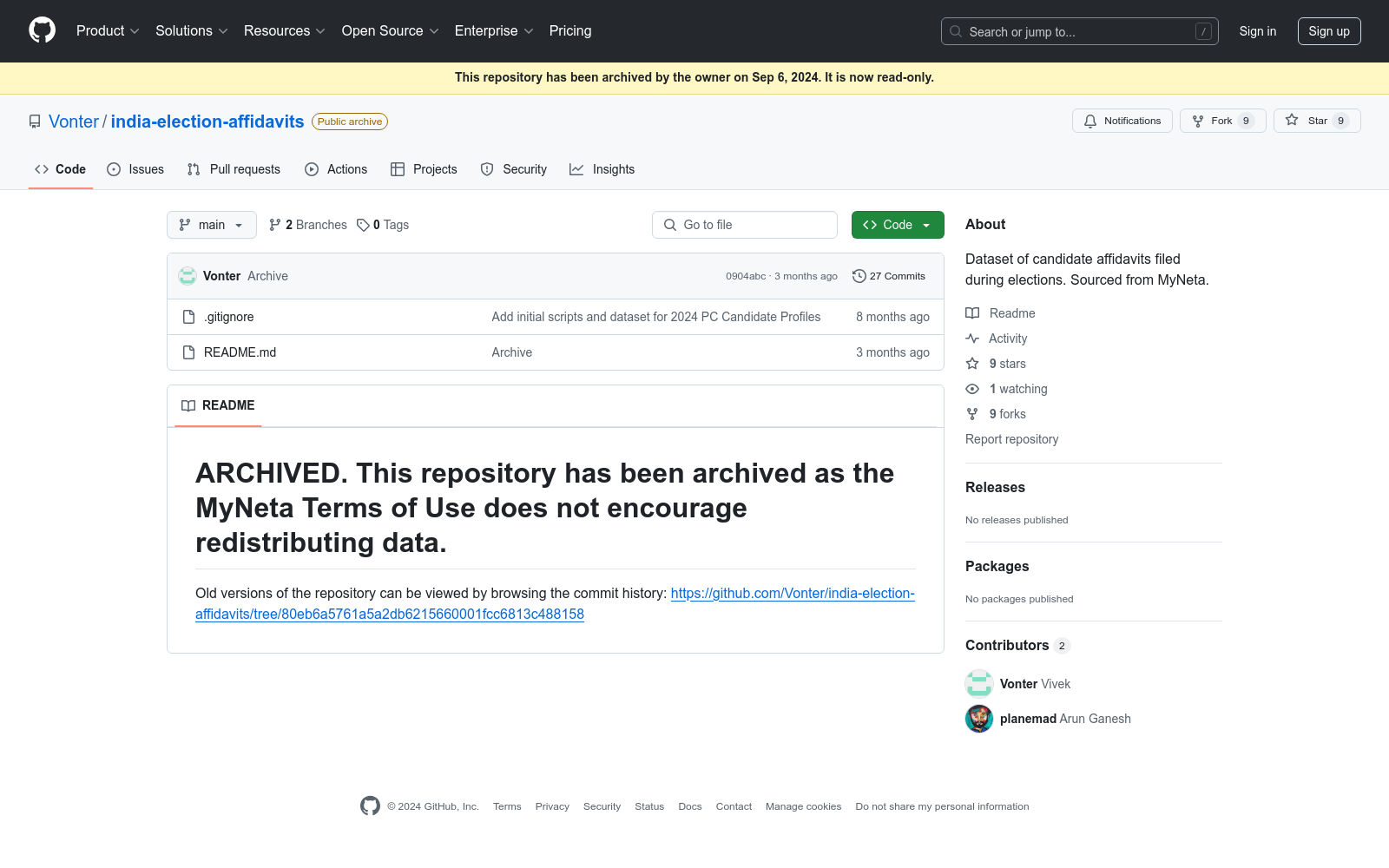Open the footer Terms link
Image resolution: width=1389 pixels, height=868 pixels.
click(507, 806)
